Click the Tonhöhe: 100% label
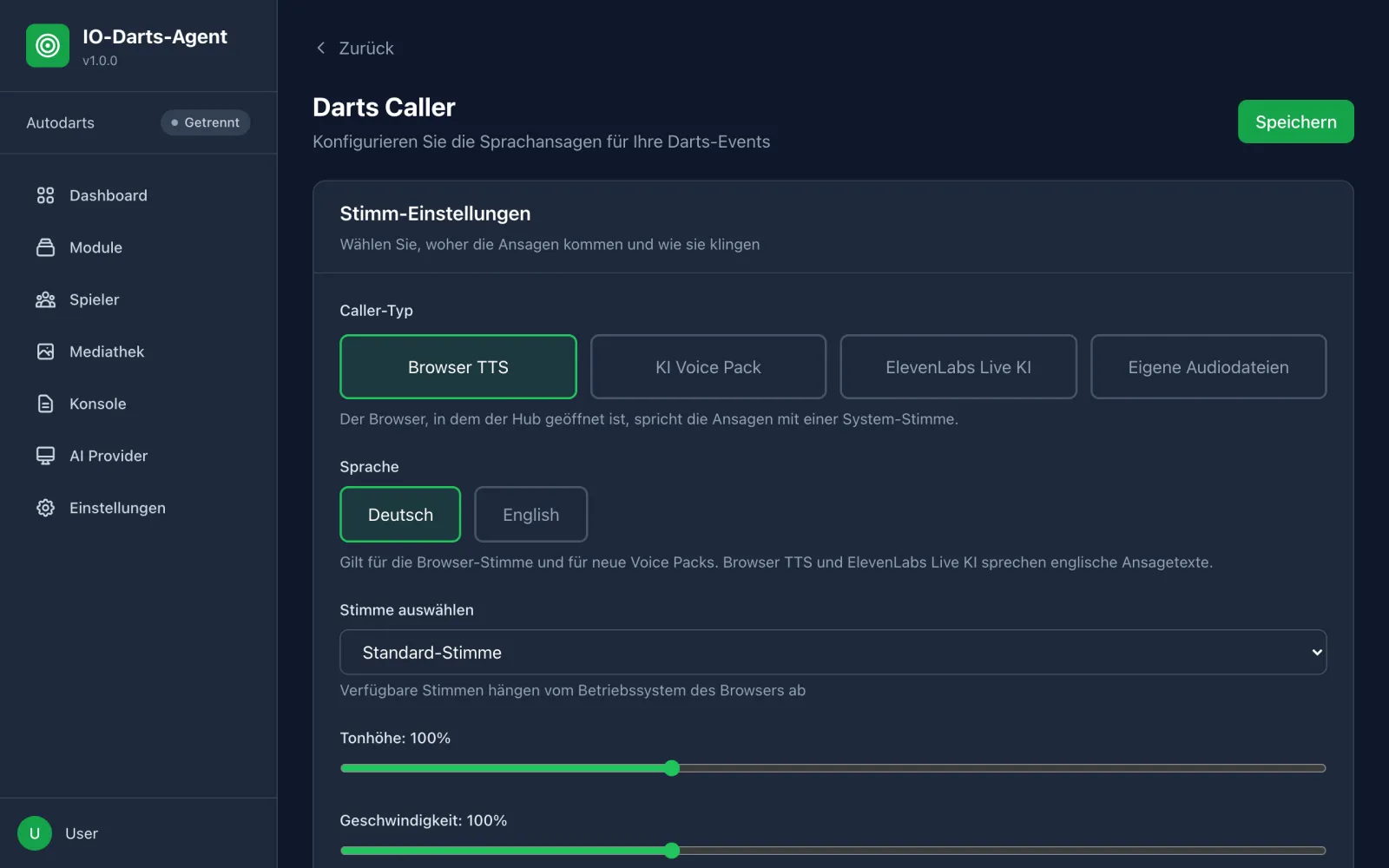 pos(395,738)
